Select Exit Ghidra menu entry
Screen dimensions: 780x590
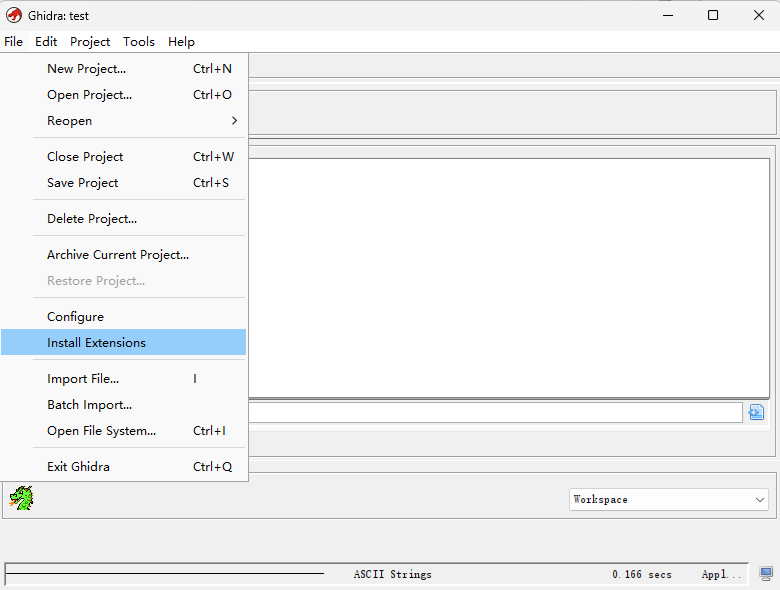pyautogui.click(x=123, y=467)
